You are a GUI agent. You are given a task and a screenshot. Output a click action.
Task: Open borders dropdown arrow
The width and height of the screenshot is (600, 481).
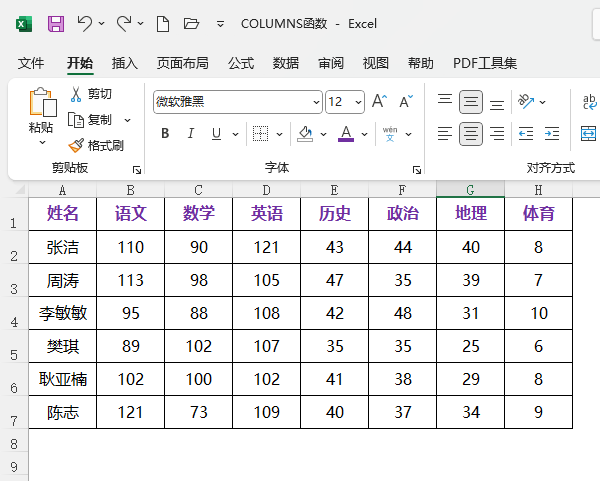click(279, 134)
